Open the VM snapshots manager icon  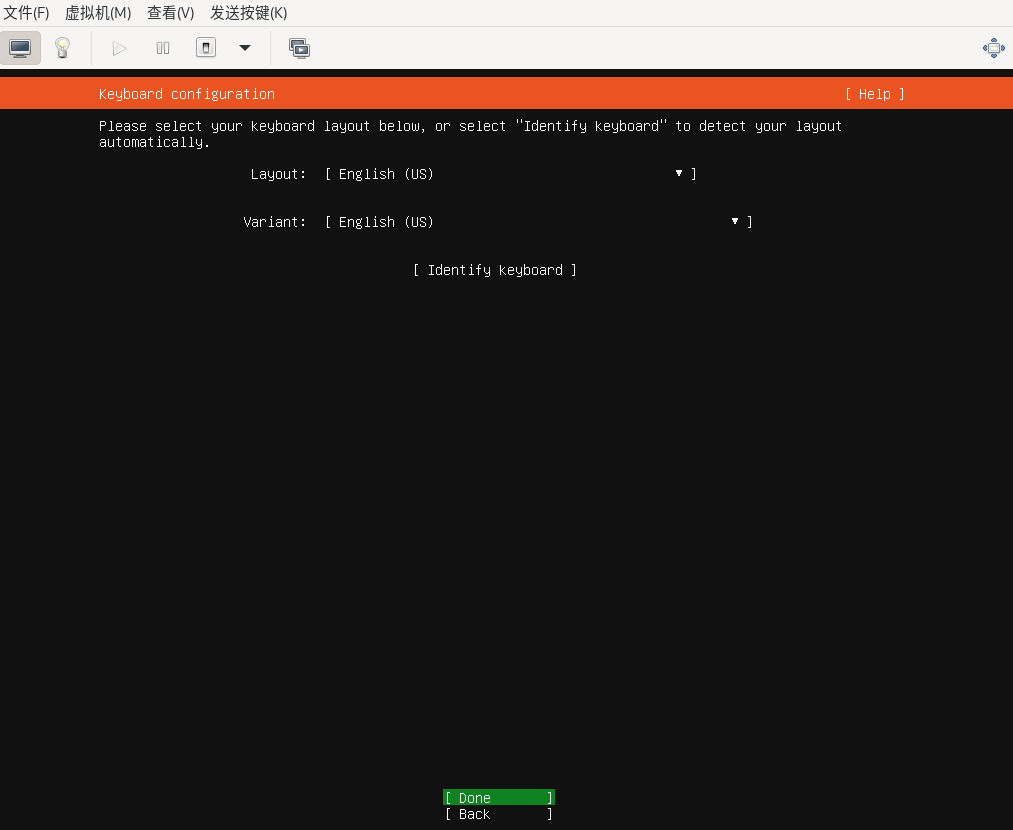click(x=299, y=48)
